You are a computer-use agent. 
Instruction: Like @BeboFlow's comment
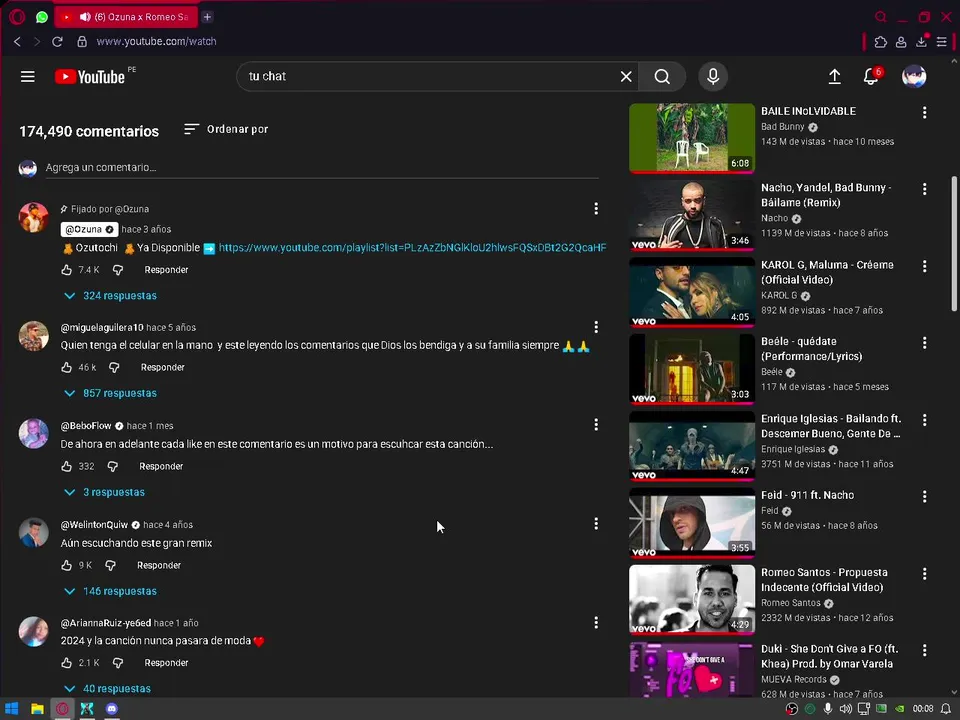67,466
